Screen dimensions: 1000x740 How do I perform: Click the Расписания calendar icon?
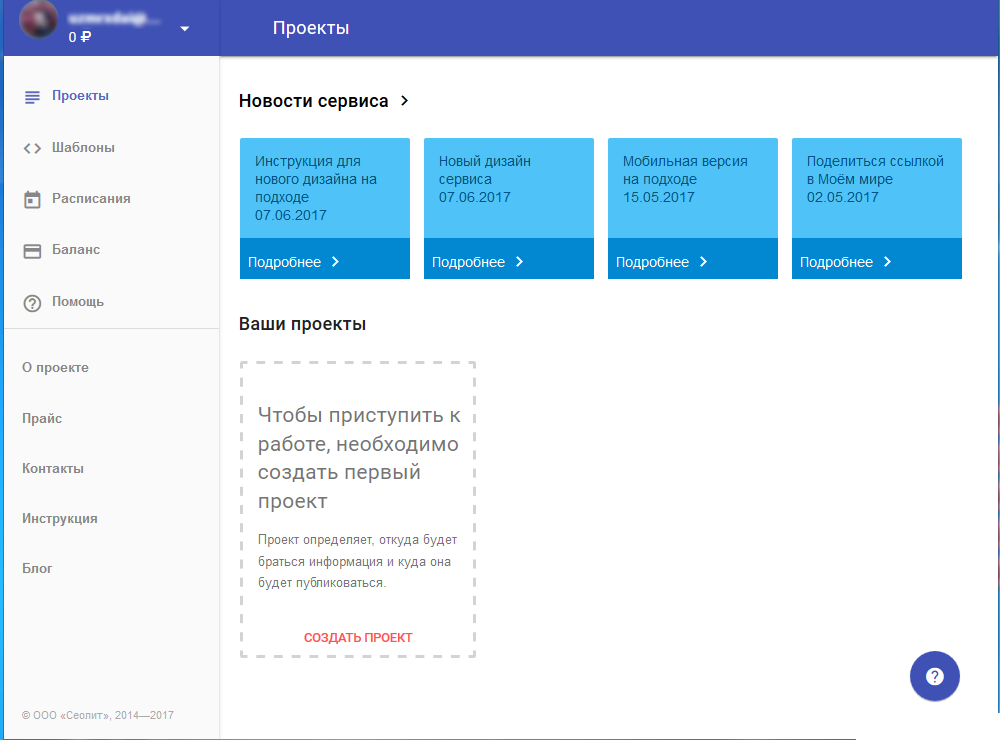point(32,199)
